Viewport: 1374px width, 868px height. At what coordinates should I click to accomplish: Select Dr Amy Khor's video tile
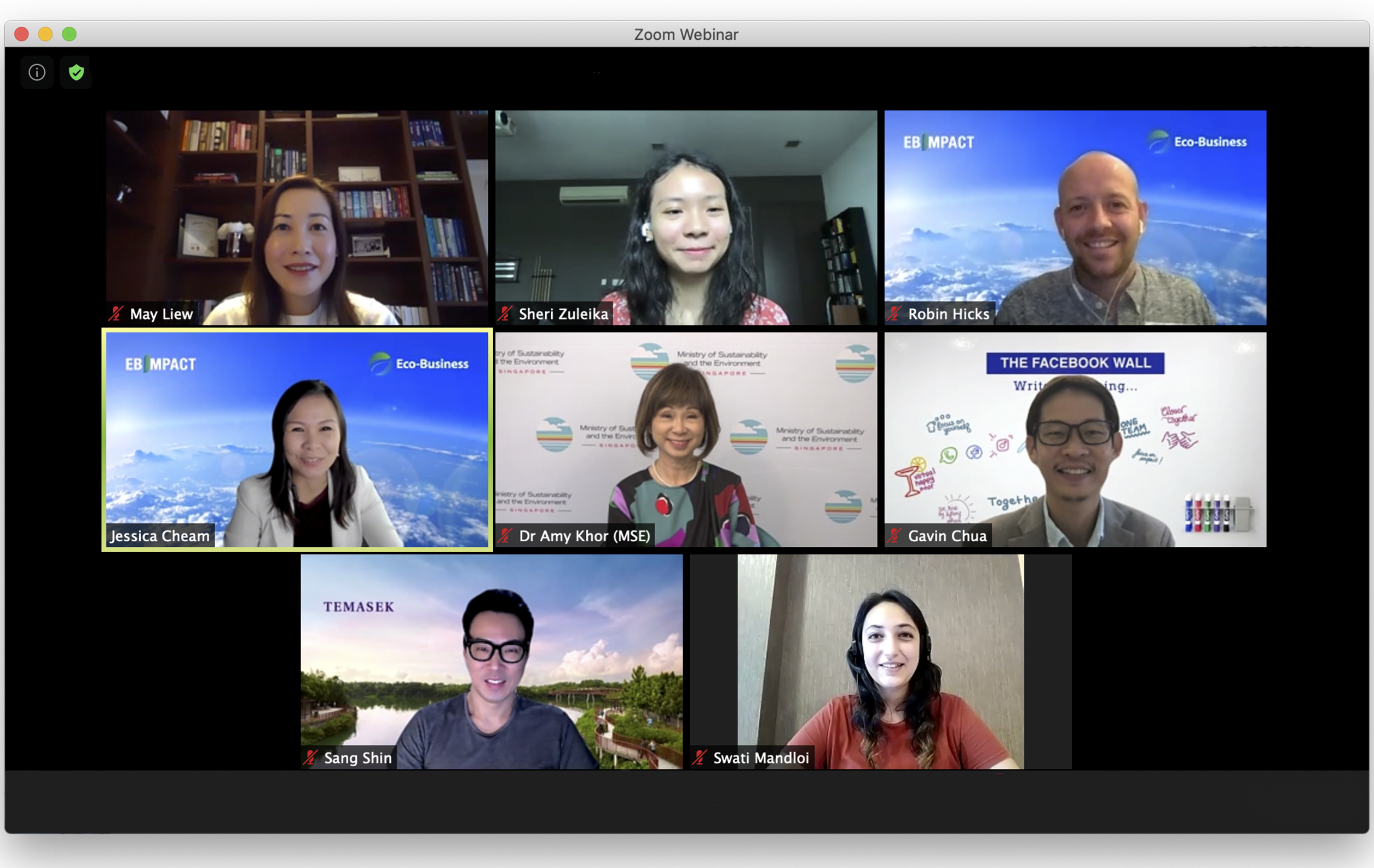click(686, 439)
